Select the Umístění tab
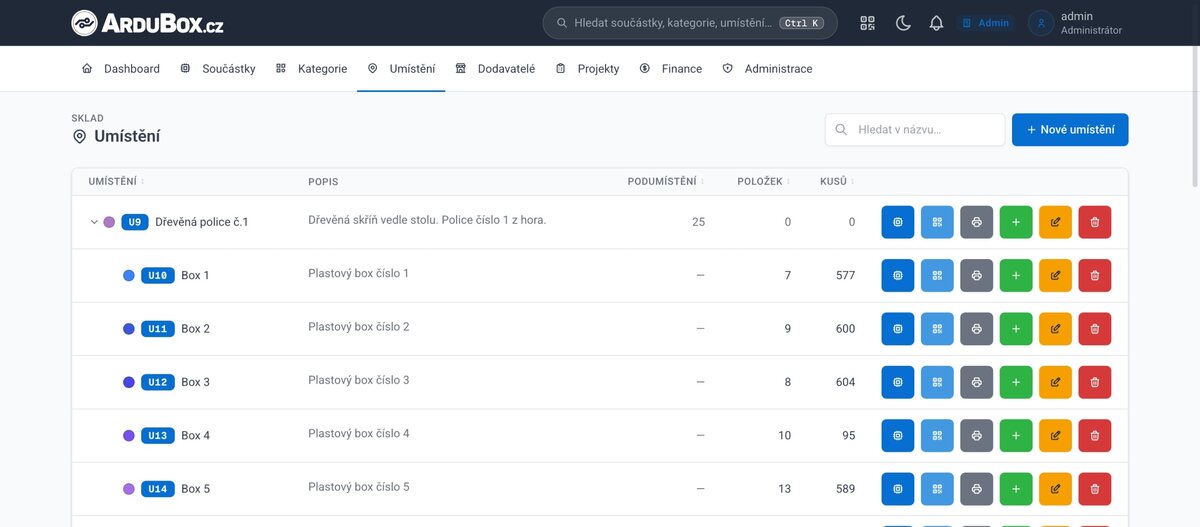The height and width of the screenshot is (527, 1200). (x=401, y=69)
